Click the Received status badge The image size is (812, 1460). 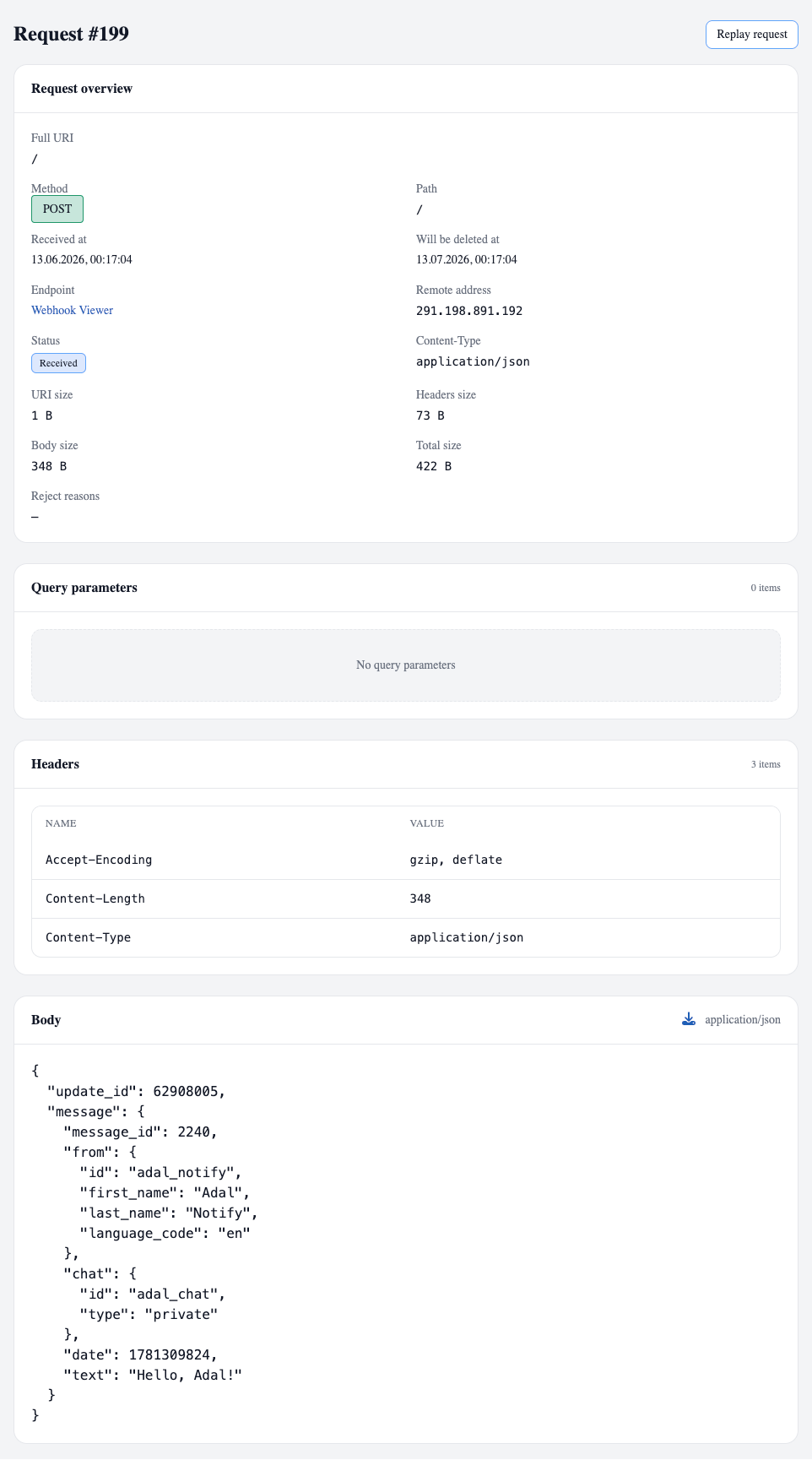(58, 363)
